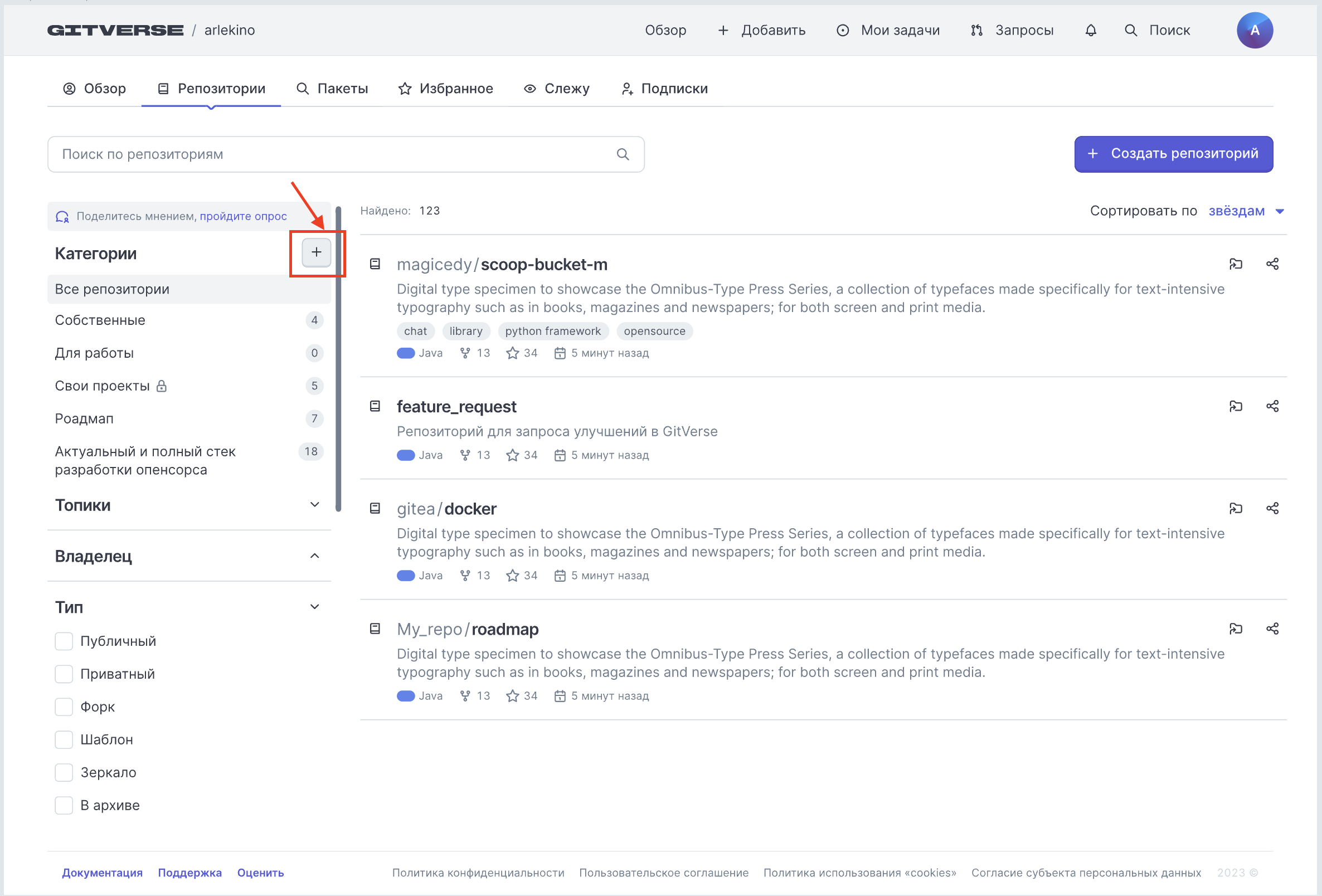Image resolution: width=1322 pixels, height=896 pixels.
Task: Click the magnifier icon in repository search
Action: tap(623, 154)
